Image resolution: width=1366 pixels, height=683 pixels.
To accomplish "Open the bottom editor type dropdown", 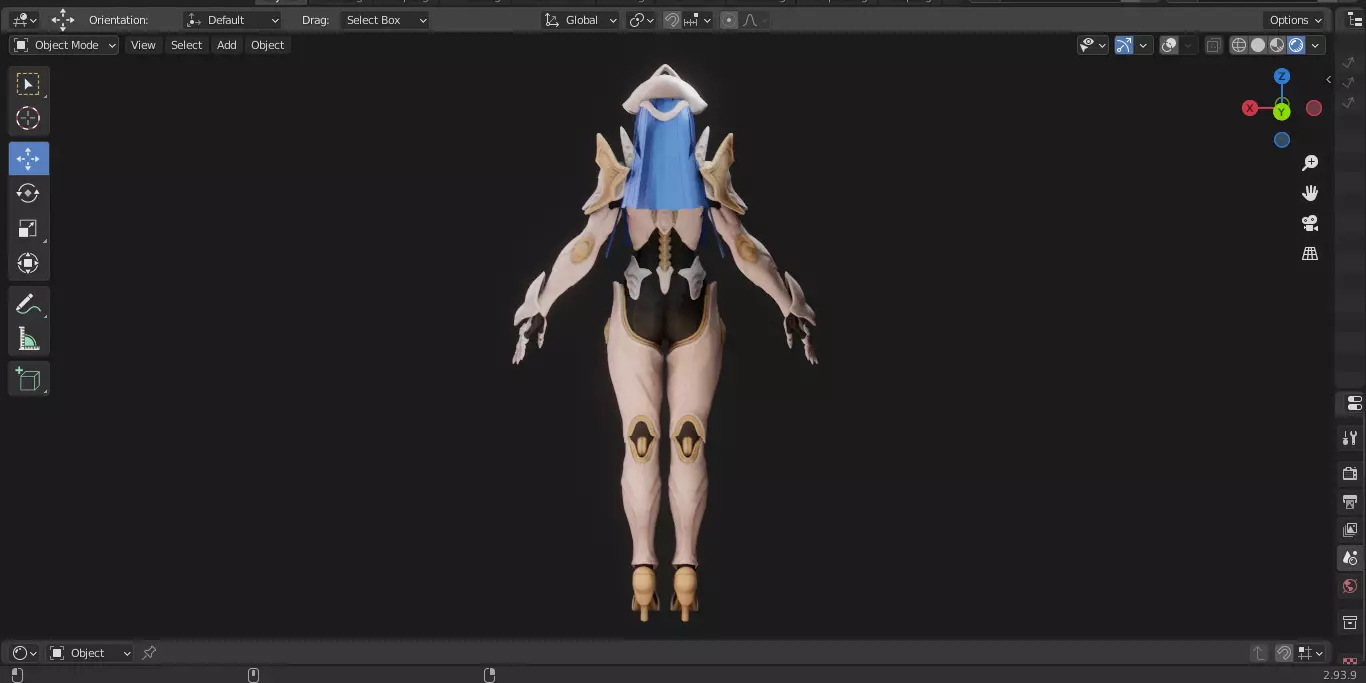I will coord(24,653).
